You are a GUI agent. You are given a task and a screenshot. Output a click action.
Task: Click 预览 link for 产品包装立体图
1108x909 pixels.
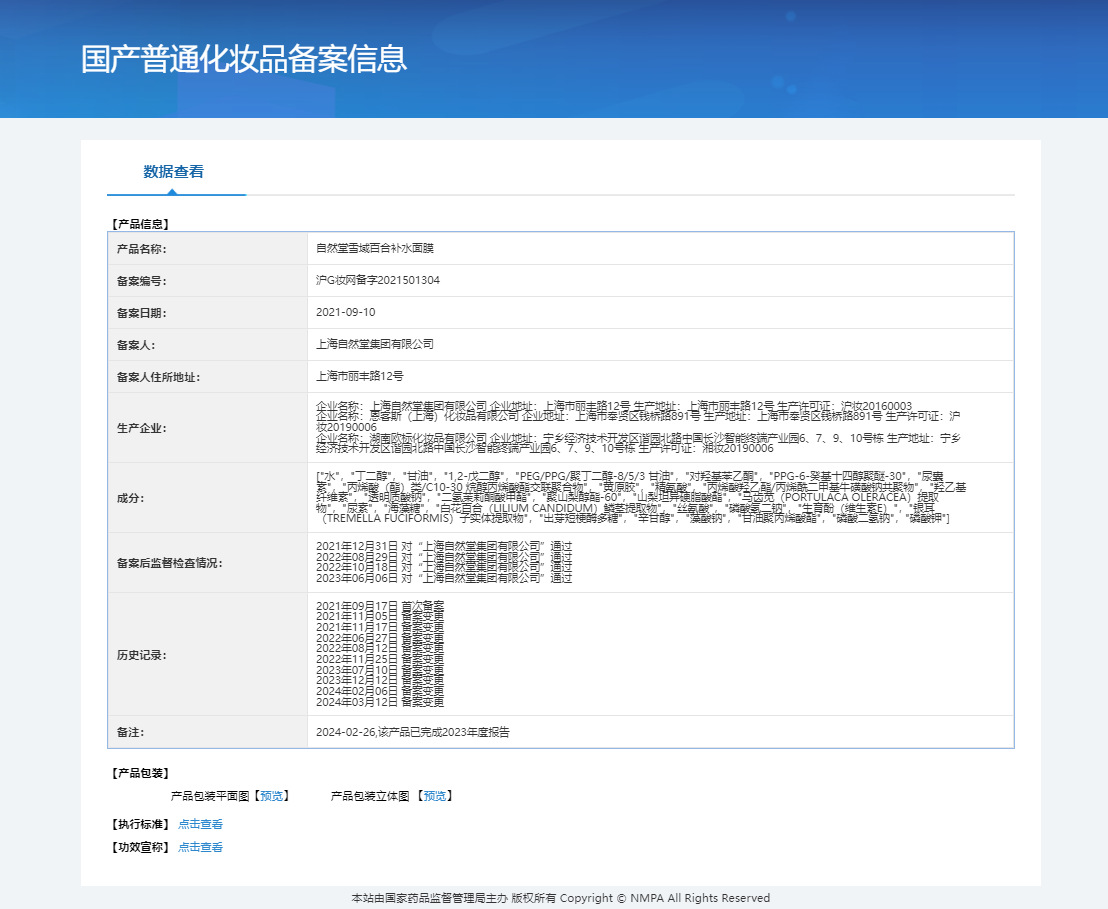coord(435,796)
